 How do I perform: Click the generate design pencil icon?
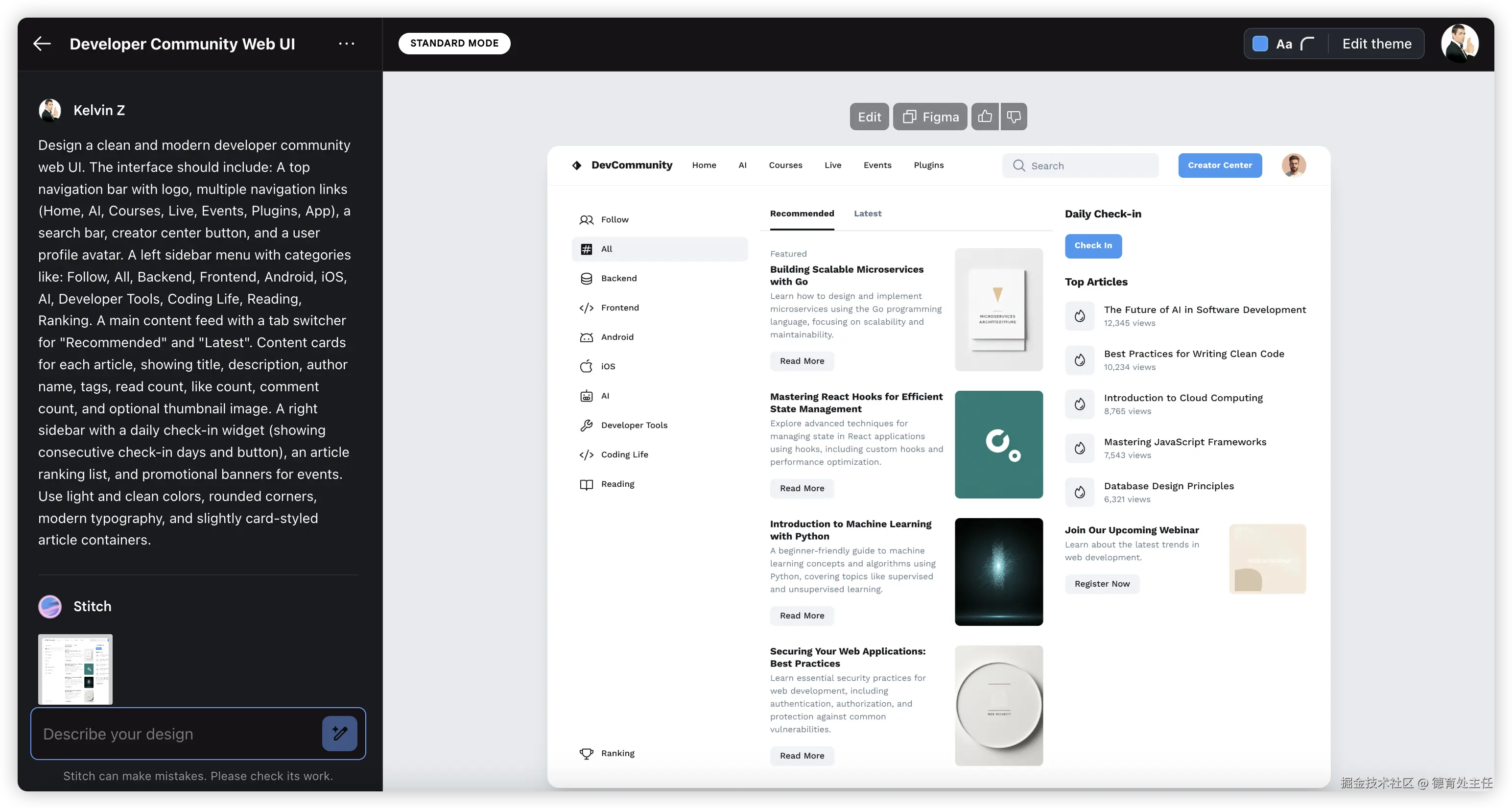(x=339, y=733)
